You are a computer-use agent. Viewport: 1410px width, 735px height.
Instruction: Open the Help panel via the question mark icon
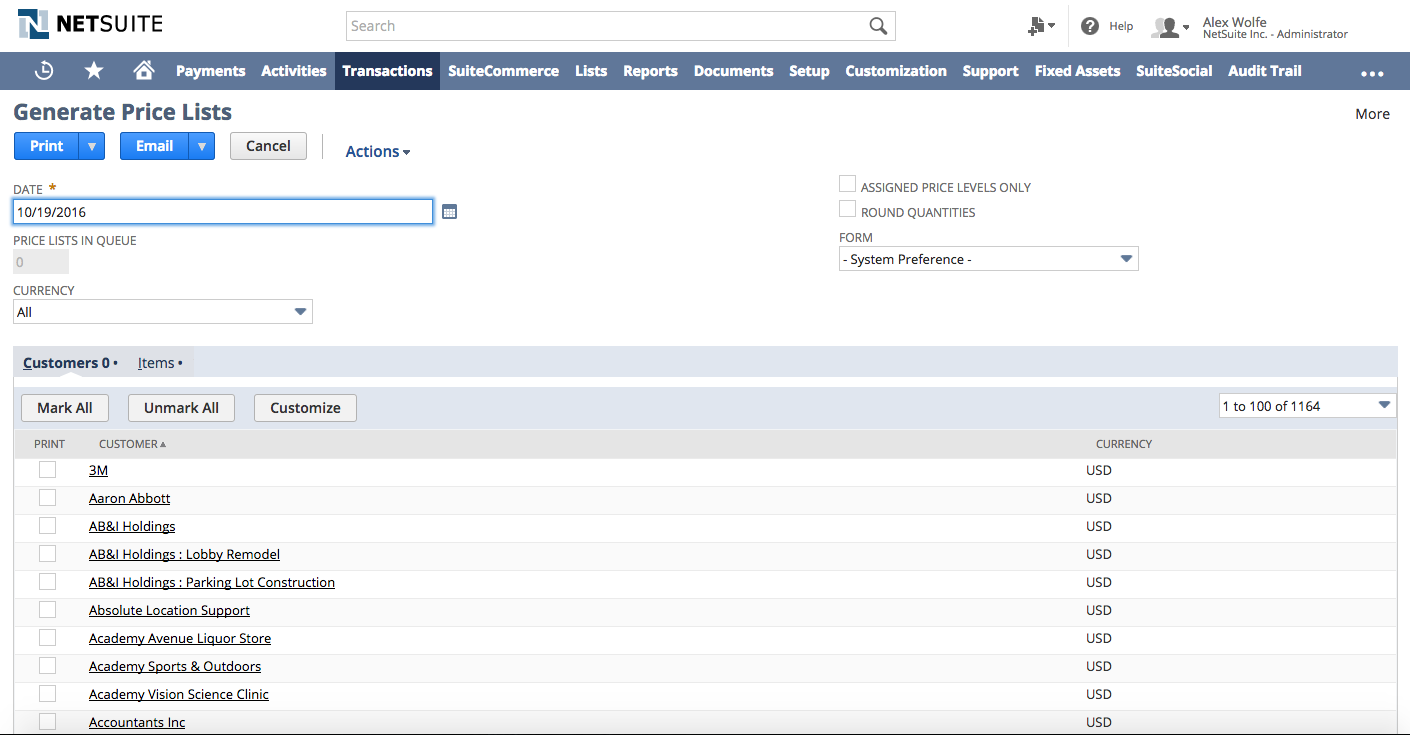[1089, 26]
